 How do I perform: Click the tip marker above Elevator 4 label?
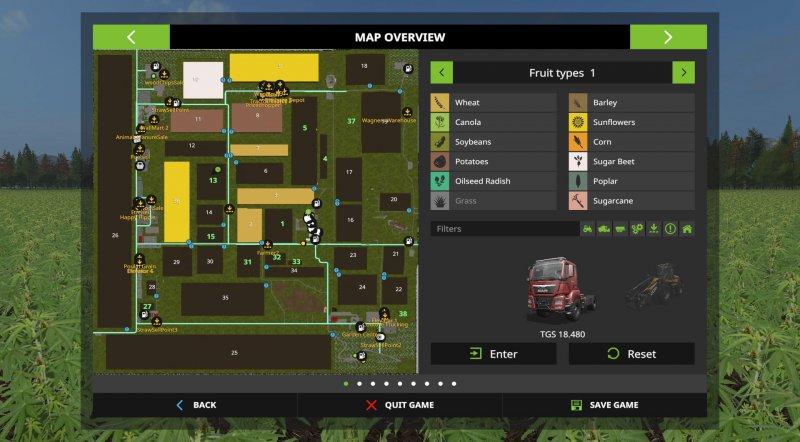point(139,259)
